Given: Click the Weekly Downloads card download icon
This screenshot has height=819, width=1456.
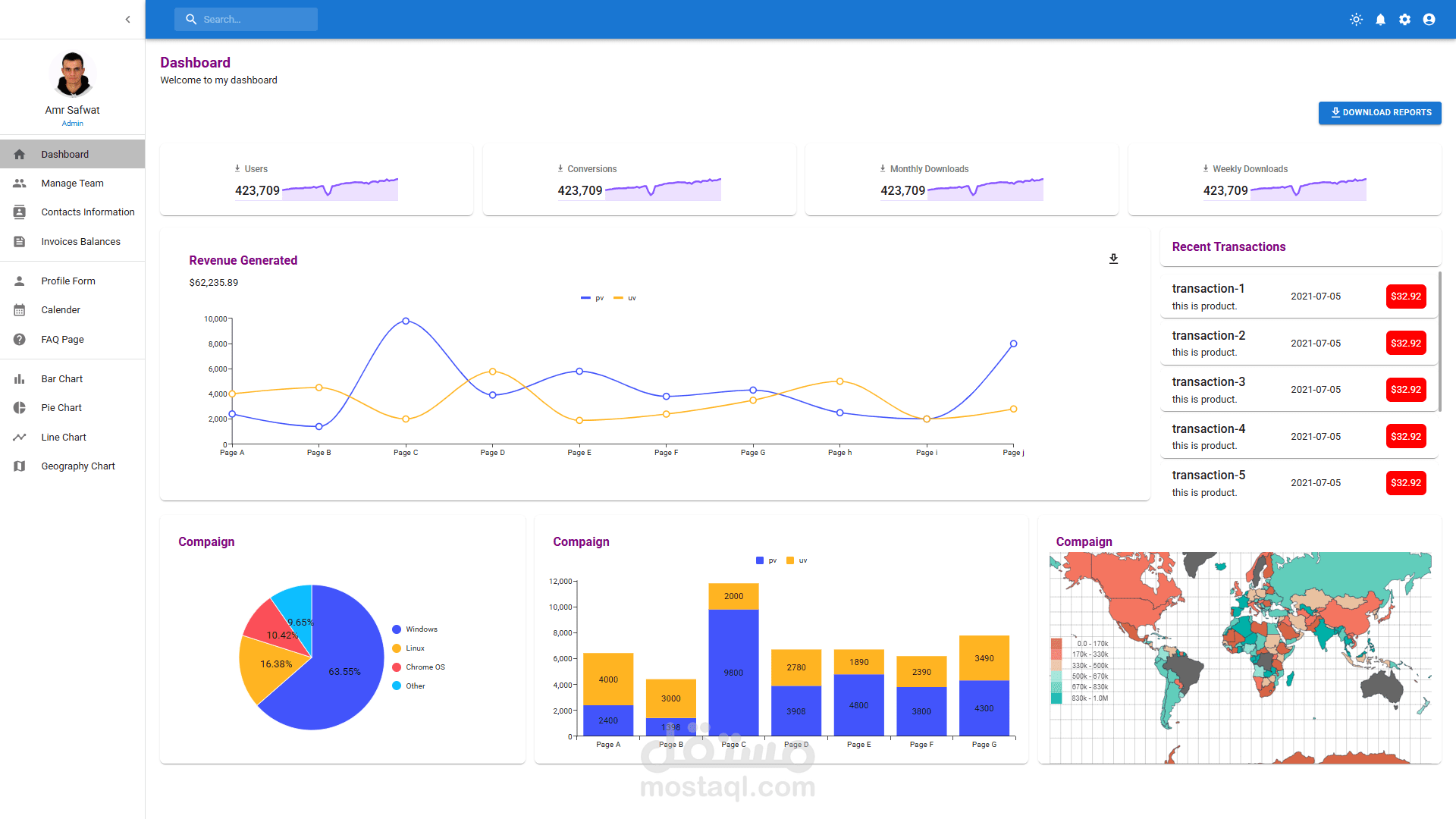Looking at the screenshot, I should [1206, 168].
